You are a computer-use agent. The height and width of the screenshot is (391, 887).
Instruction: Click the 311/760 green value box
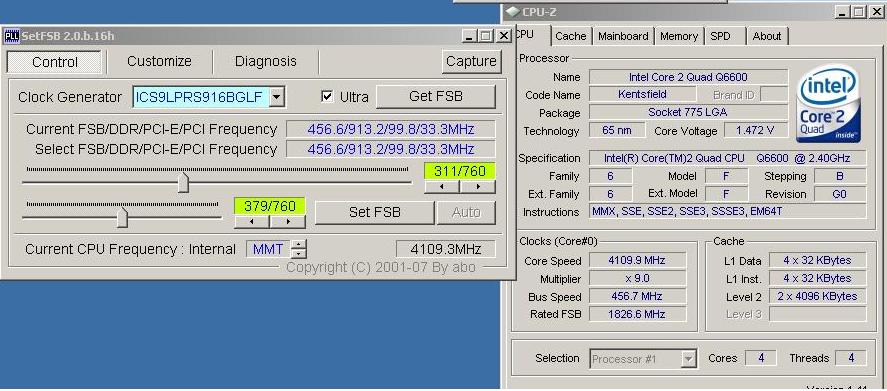(460, 171)
